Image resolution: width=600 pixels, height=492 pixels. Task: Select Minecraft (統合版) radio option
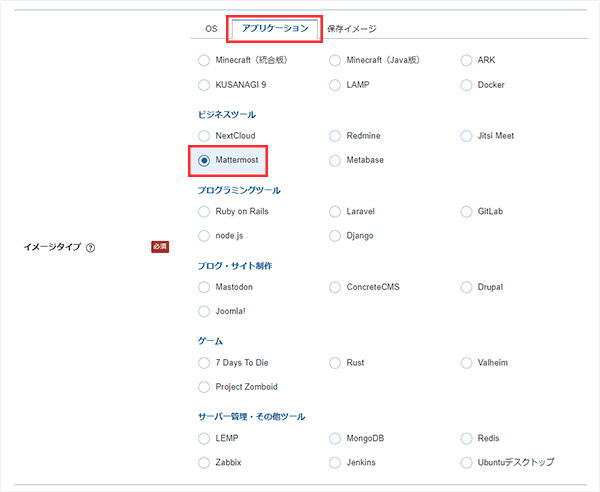(204, 60)
